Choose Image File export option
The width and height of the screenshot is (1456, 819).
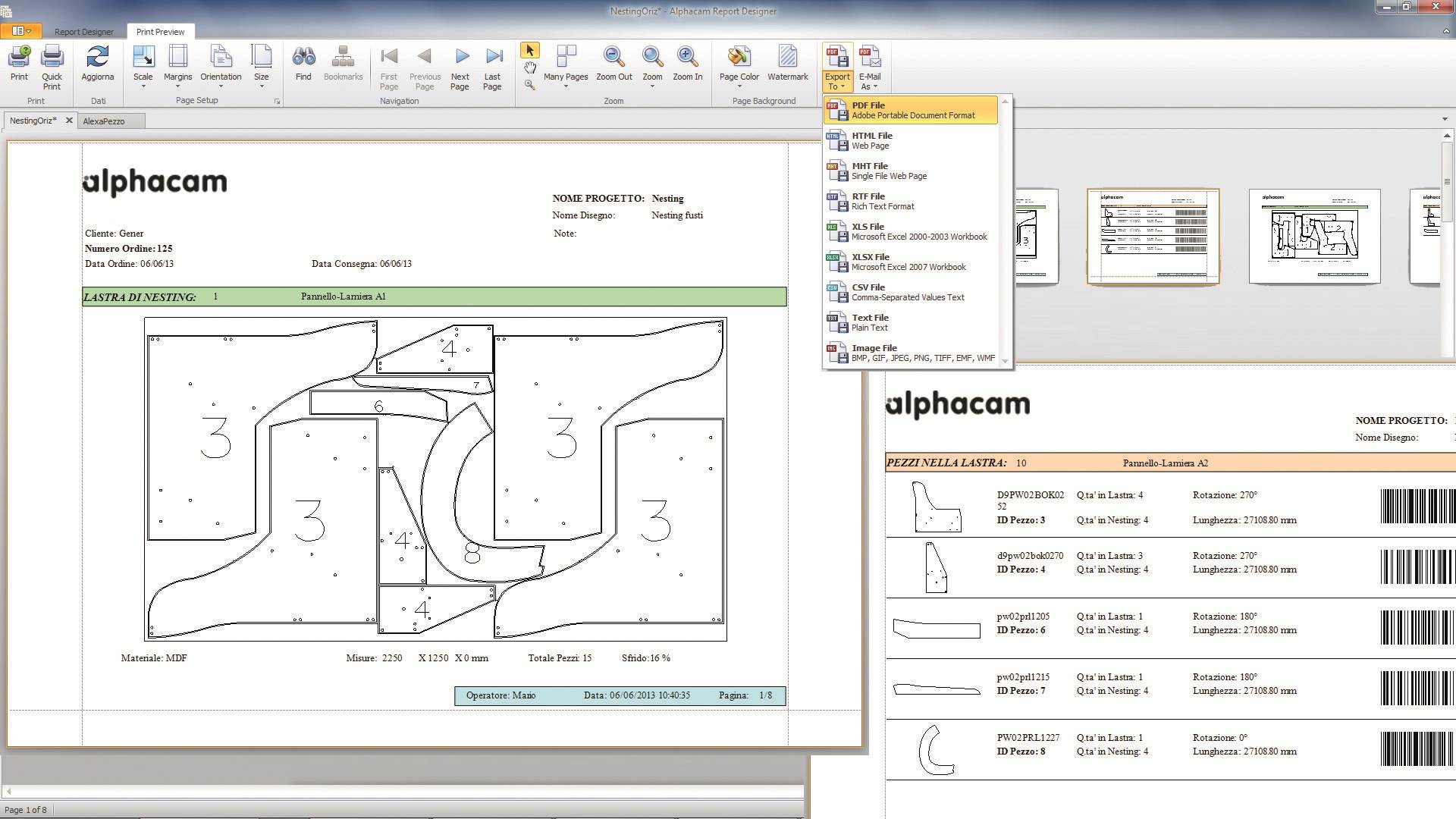911,353
